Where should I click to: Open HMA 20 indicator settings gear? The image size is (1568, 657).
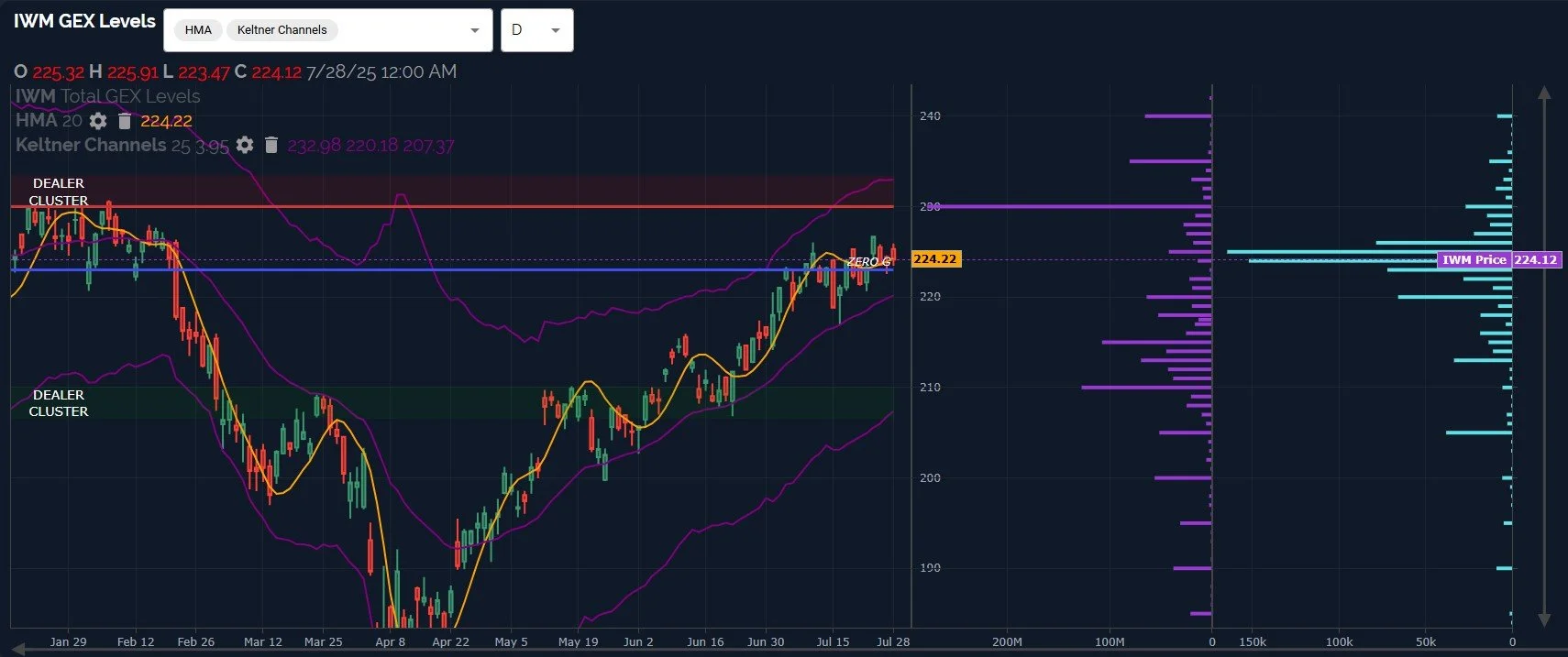(x=98, y=121)
